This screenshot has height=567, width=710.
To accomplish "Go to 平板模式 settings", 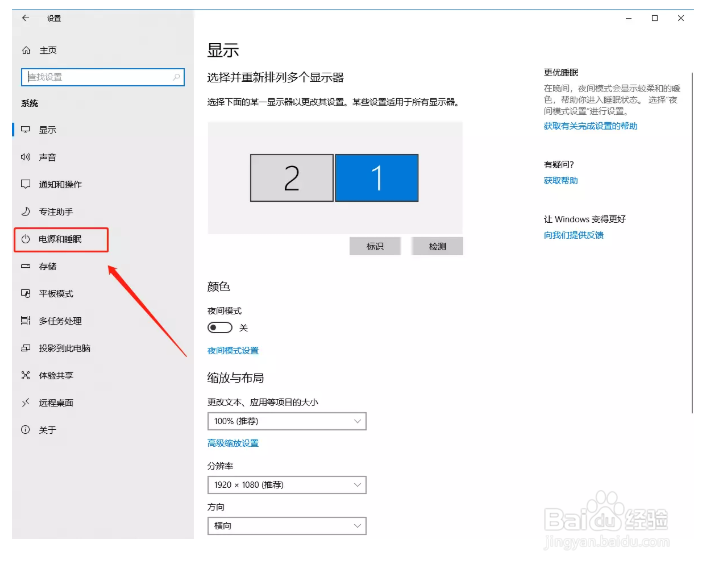I will 56,293.
